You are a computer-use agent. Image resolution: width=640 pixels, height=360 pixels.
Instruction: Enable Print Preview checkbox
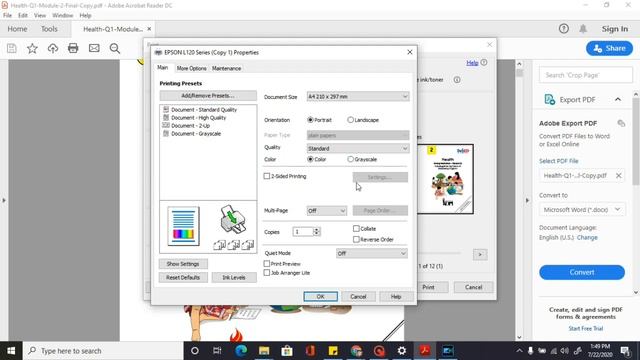click(x=267, y=264)
